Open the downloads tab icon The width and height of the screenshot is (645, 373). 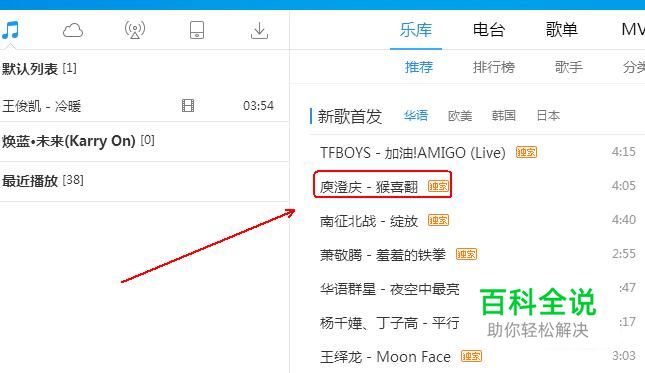click(x=259, y=30)
